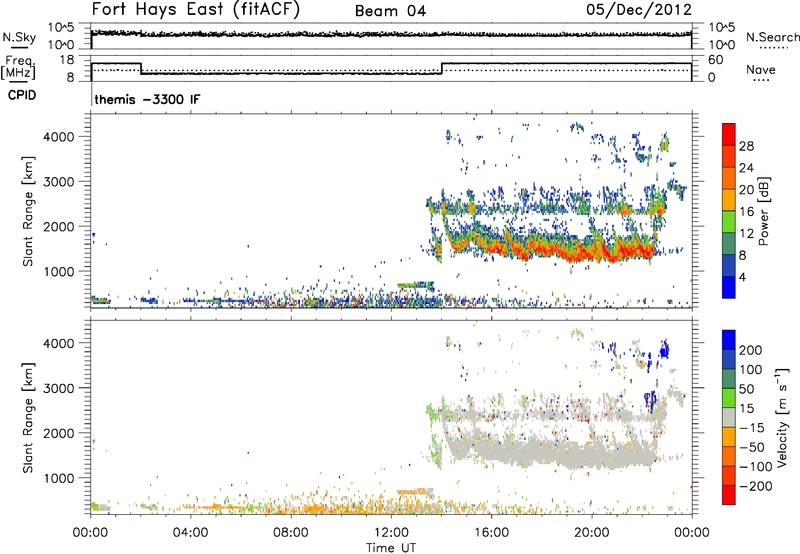Click the 'CPID' label
The height and width of the screenshot is (554, 800).
[x=22, y=95]
